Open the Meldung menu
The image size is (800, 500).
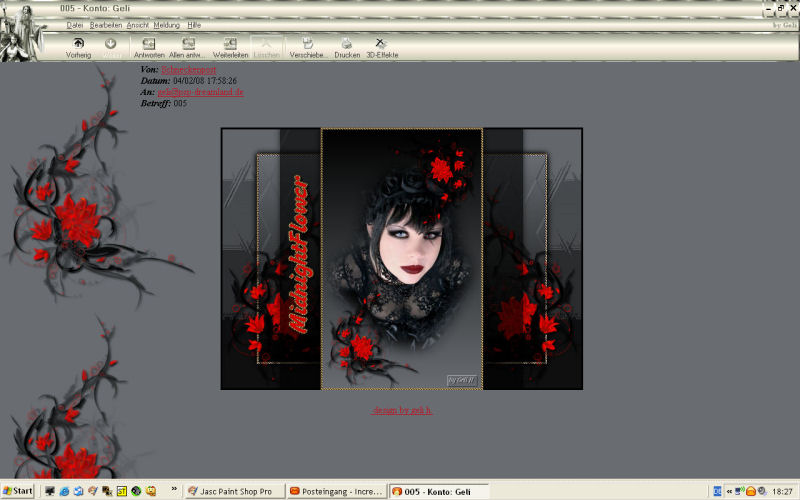[167, 24]
